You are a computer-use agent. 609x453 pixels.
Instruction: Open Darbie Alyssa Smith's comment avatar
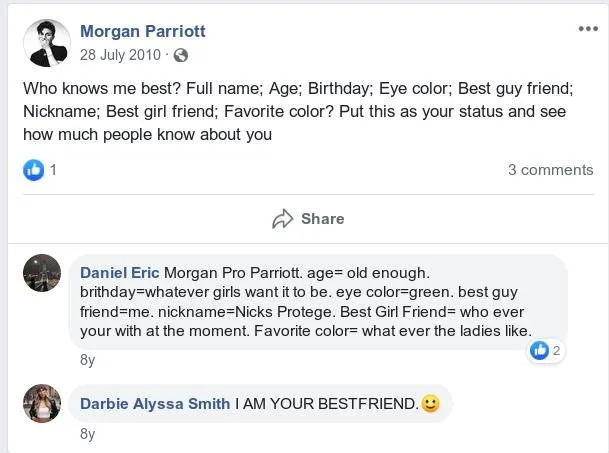[x=42, y=403]
